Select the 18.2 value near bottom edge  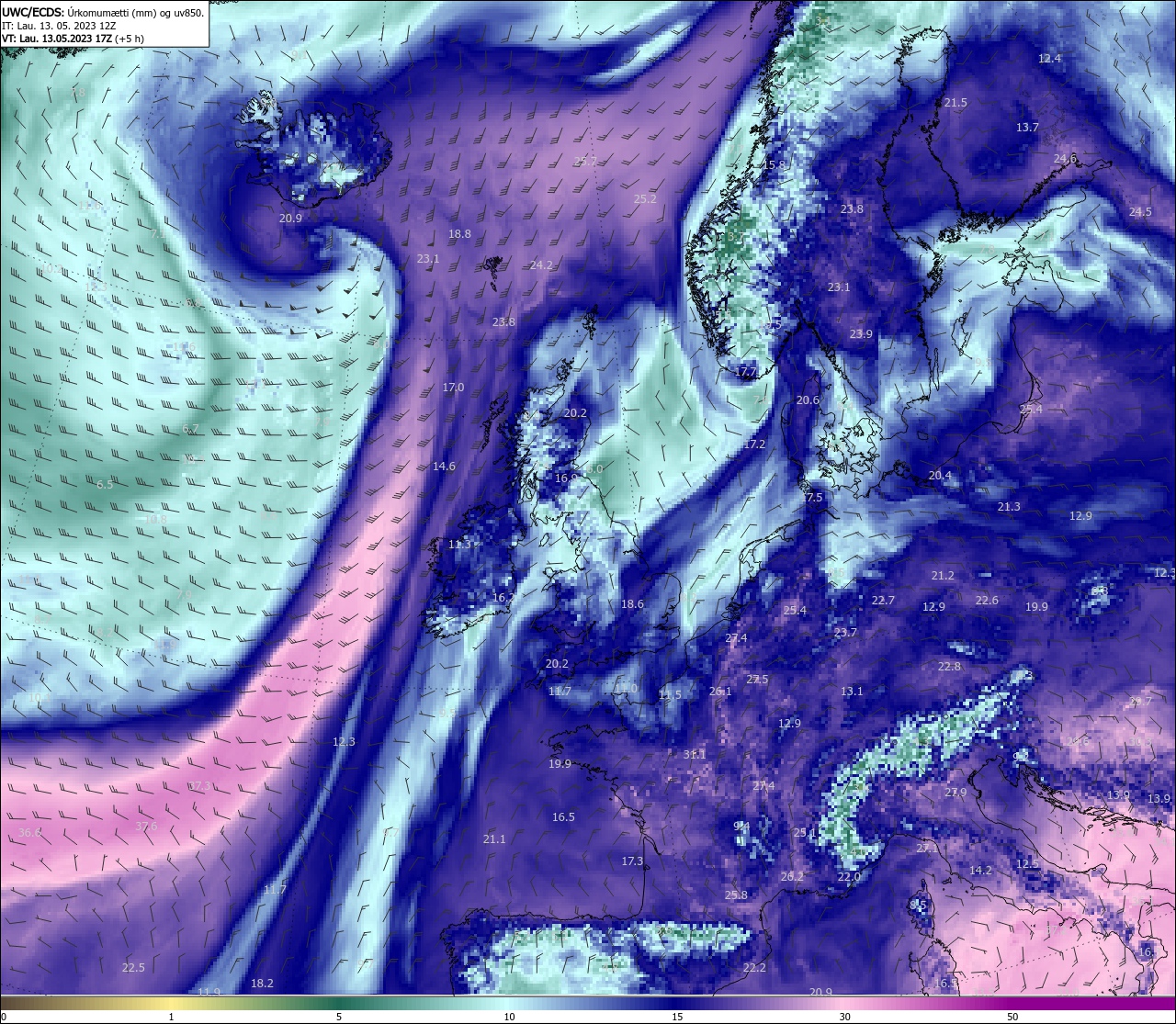click(262, 983)
